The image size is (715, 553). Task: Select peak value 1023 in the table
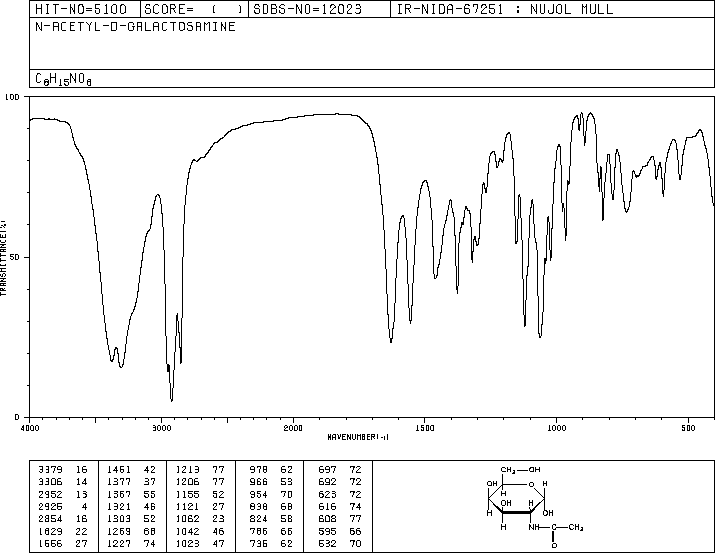pyautogui.click(x=188, y=543)
